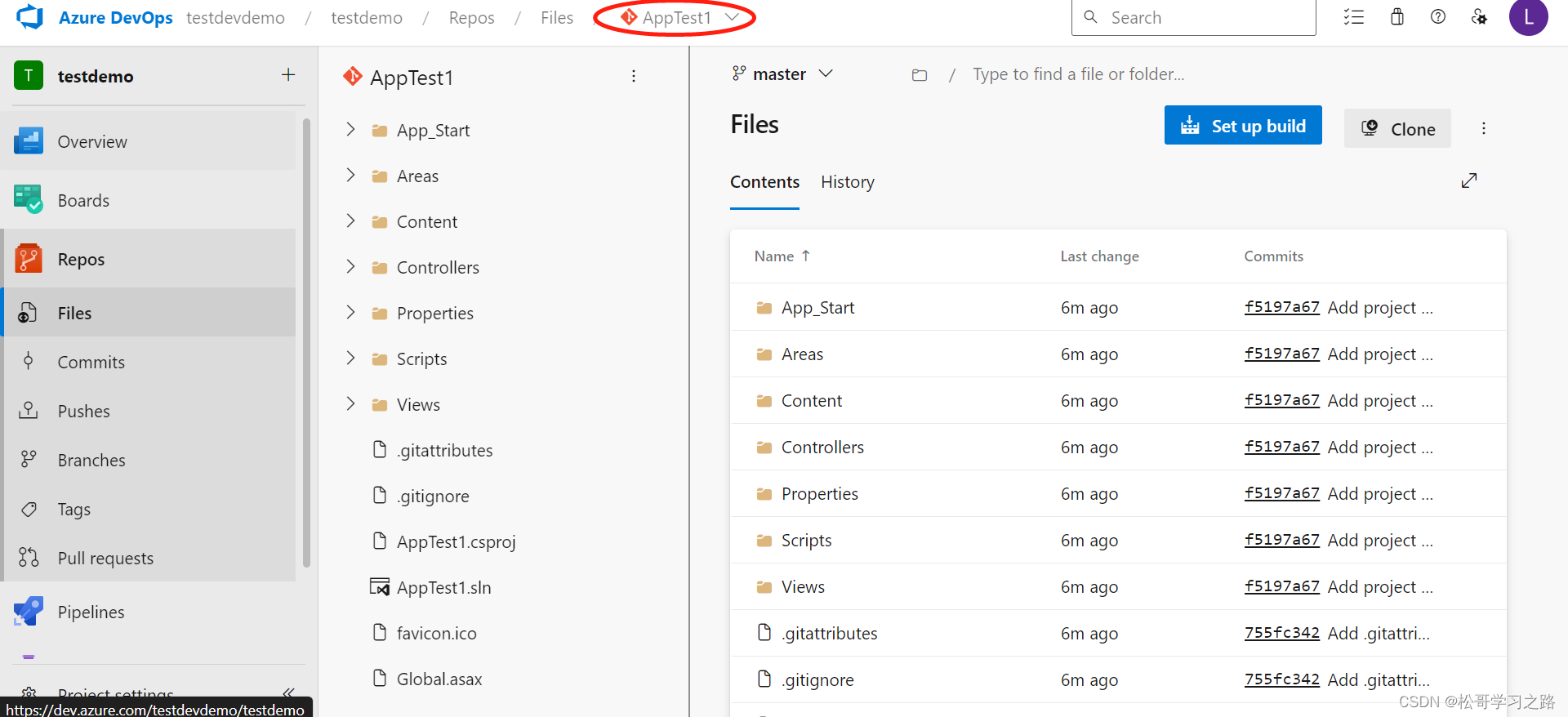Open AppTest1 repository more options menu
The width and height of the screenshot is (1568, 717).
(x=634, y=76)
